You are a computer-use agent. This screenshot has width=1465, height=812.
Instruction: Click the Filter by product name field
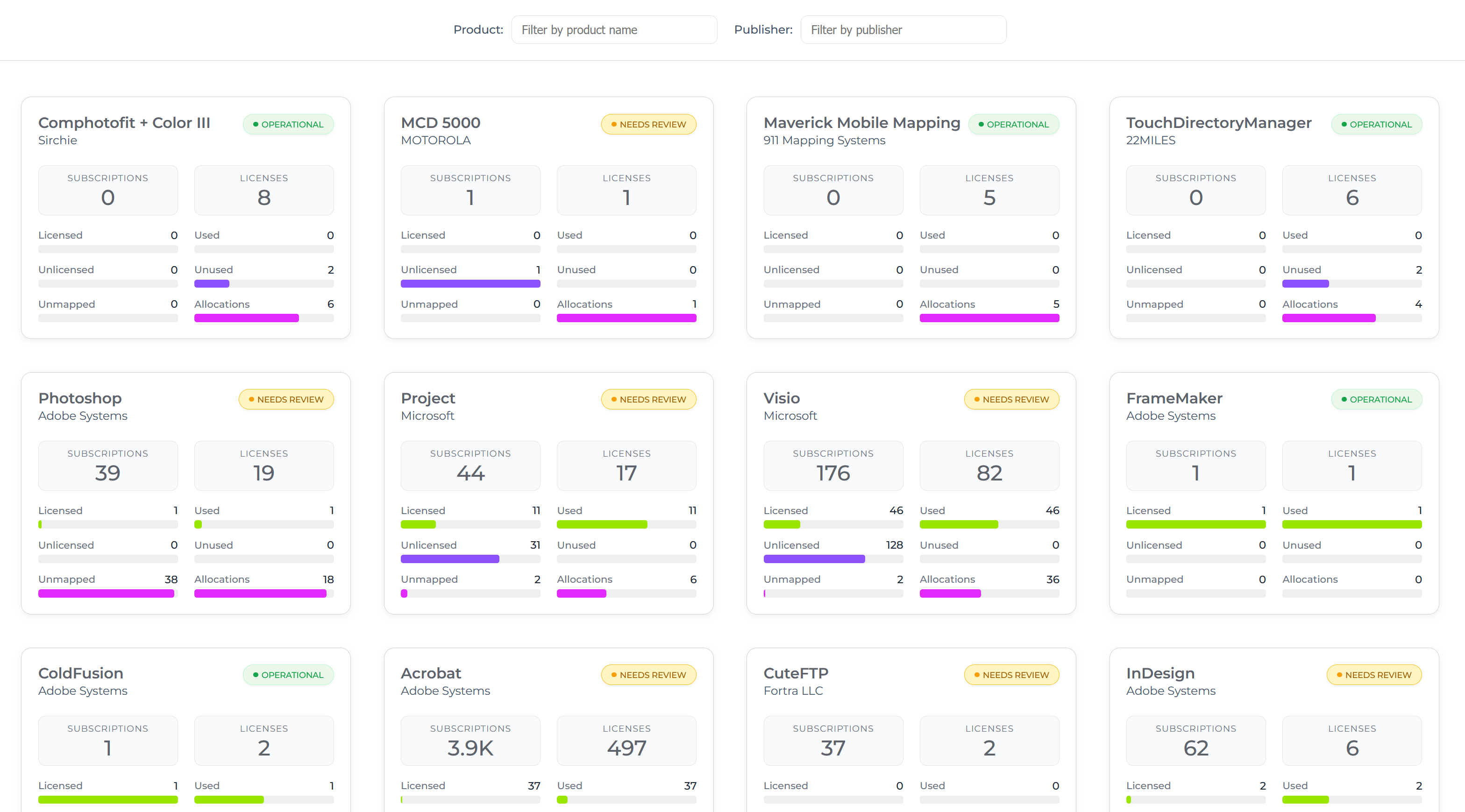pos(614,29)
